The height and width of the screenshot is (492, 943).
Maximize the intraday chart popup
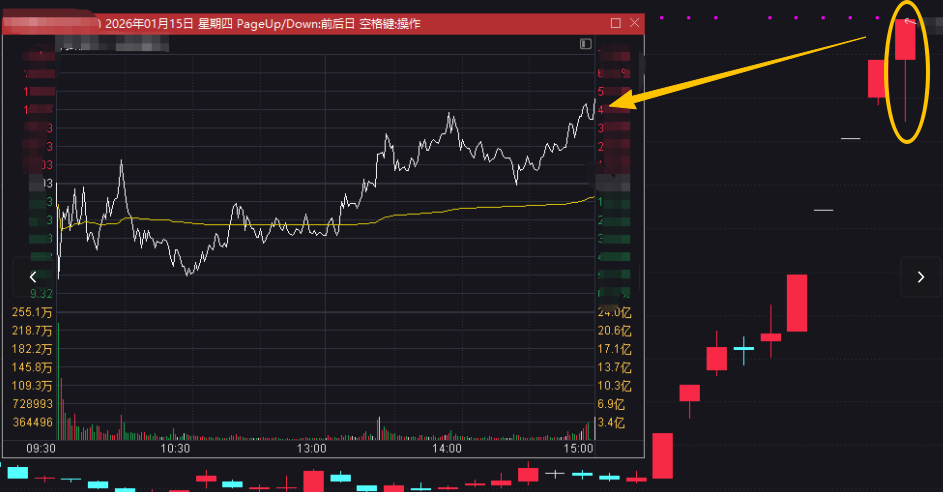coord(615,23)
